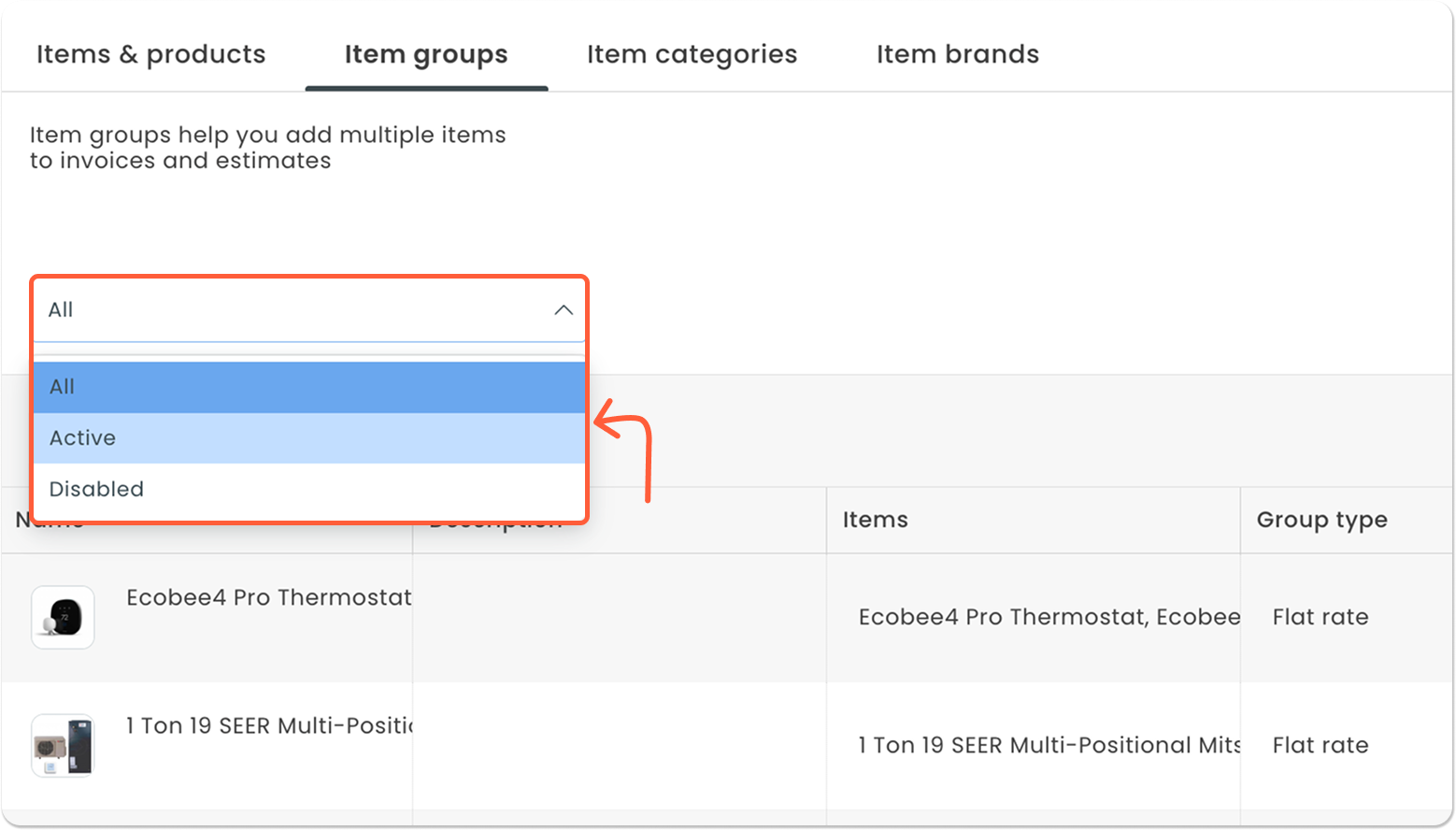Open the 1 Ton 19 SEER Multi-Positional group name

click(x=270, y=726)
